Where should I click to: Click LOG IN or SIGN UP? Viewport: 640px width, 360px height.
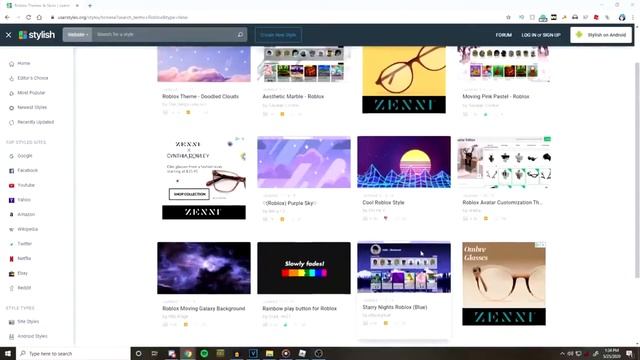click(x=540, y=35)
